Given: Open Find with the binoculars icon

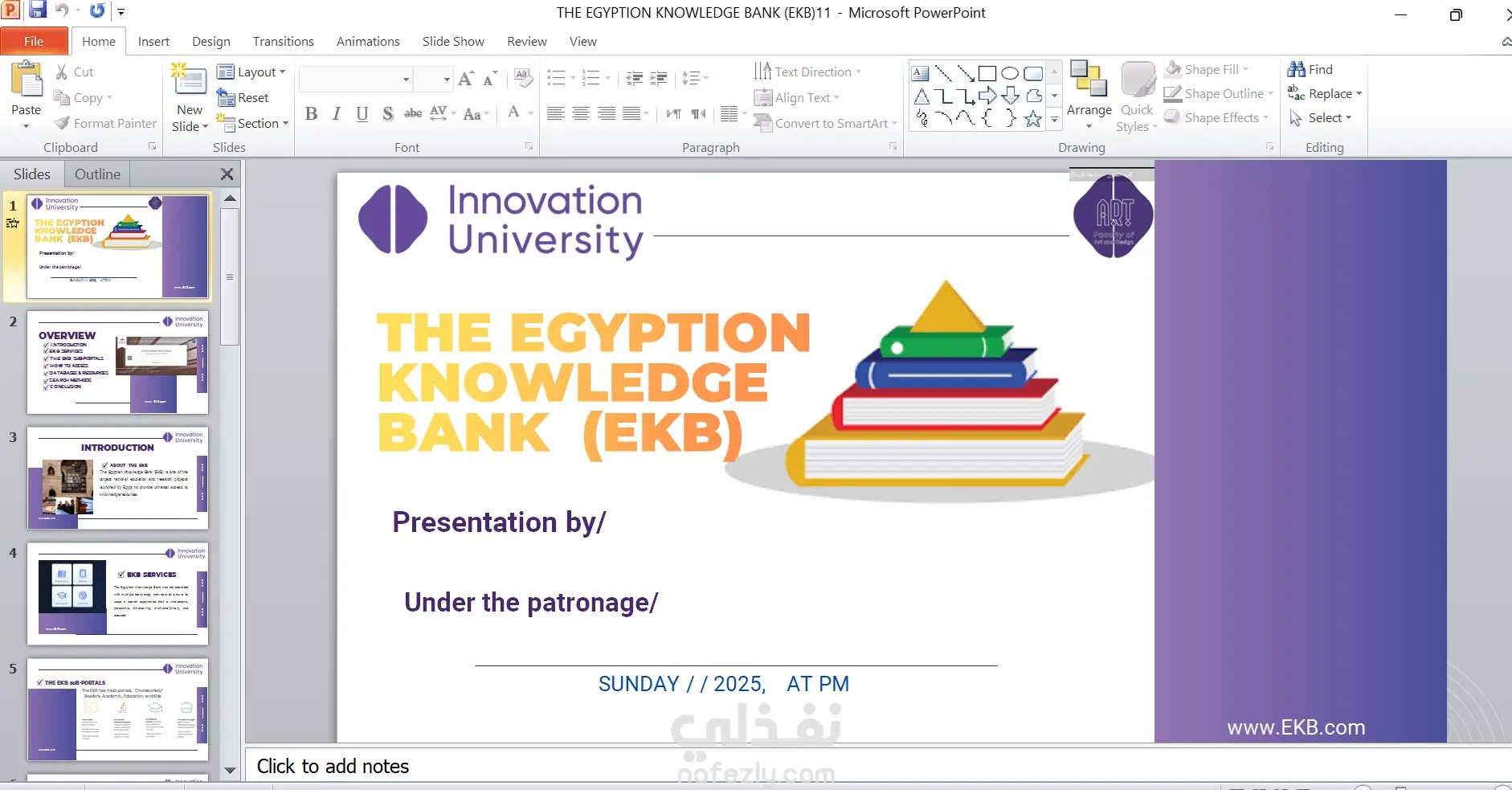Looking at the screenshot, I should (1310, 69).
